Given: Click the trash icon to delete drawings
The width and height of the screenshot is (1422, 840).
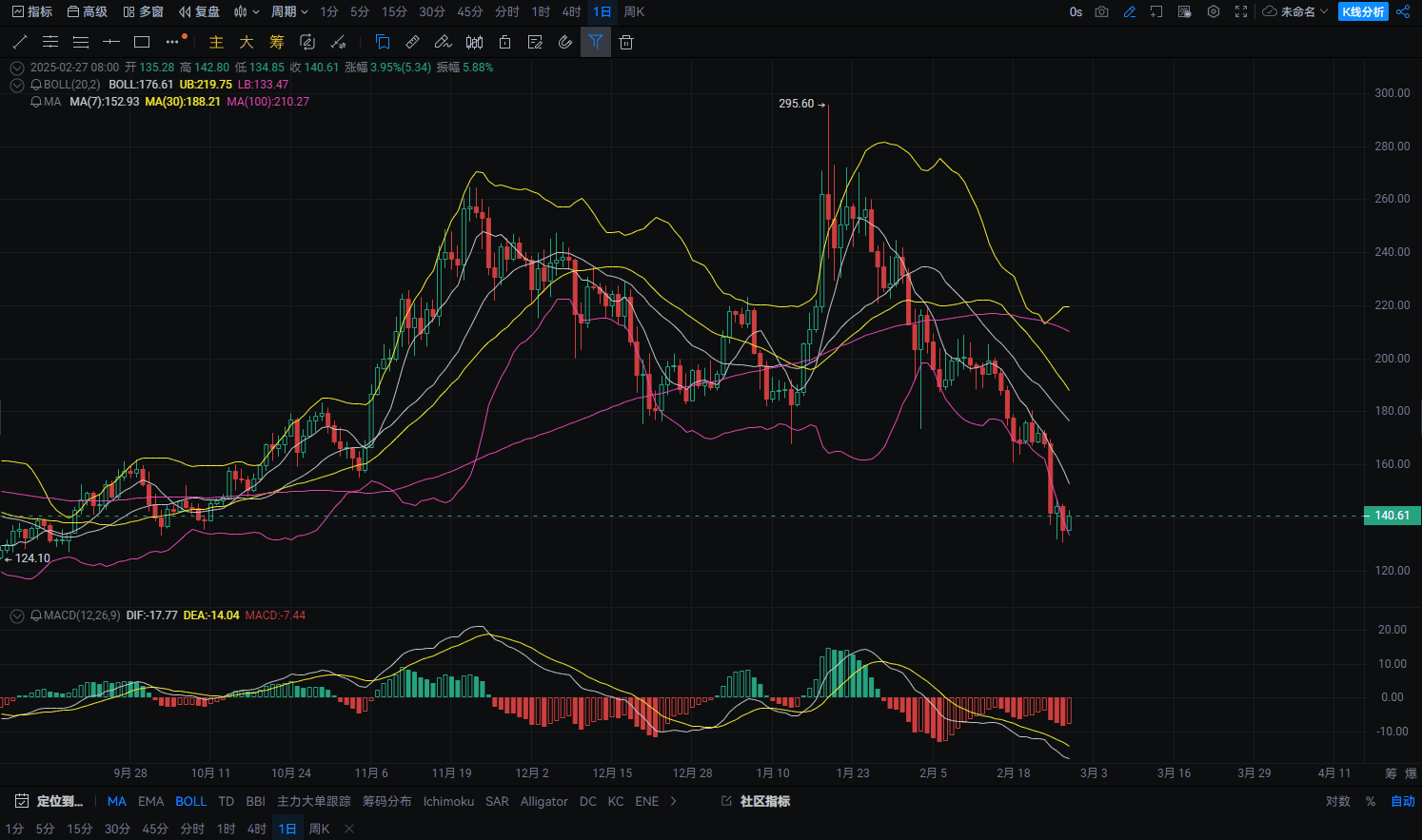Looking at the screenshot, I should point(625,42).
